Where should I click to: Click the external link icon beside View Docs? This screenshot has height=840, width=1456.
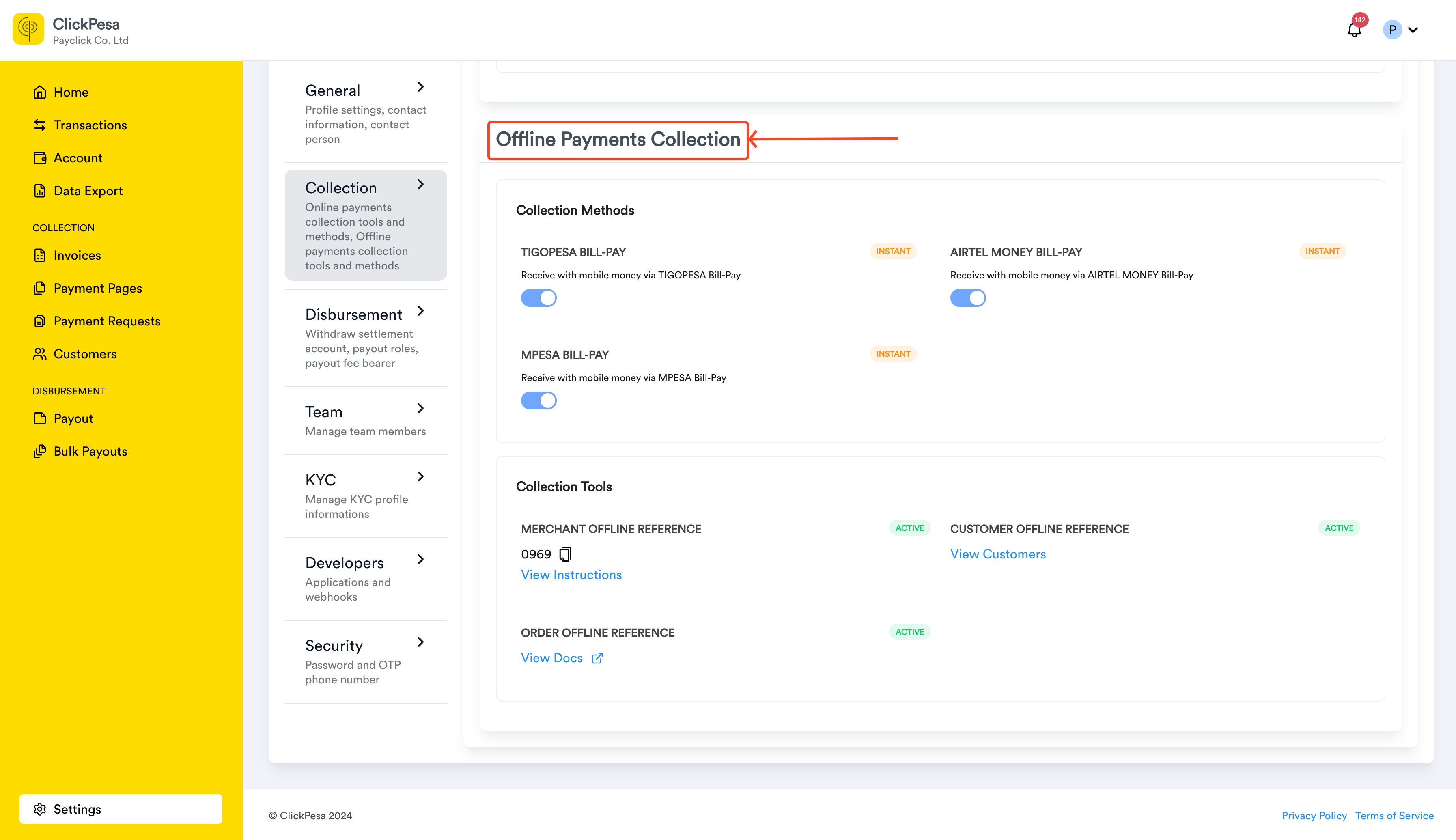tap(597, 658)
